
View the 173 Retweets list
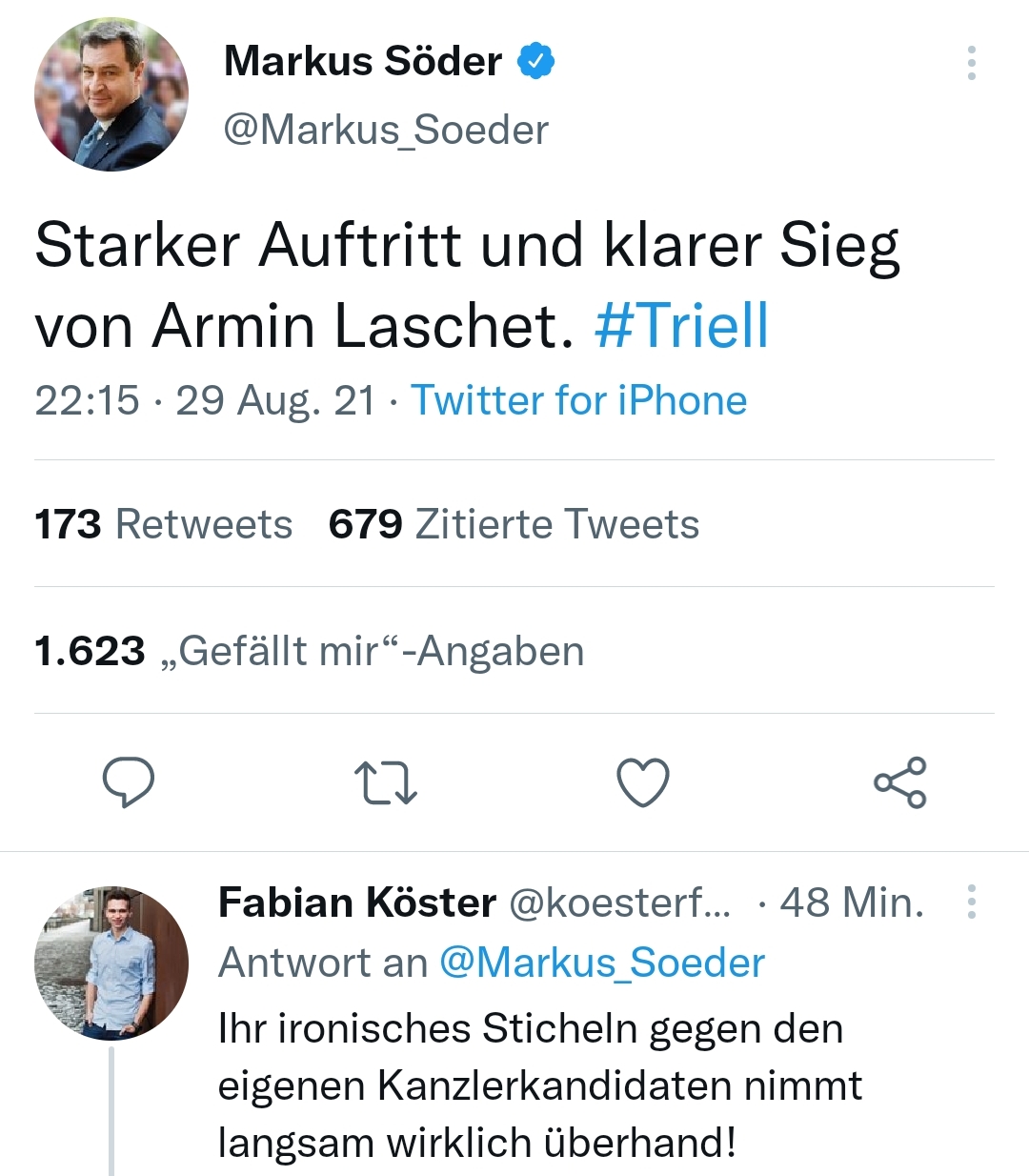click(163, 524)
